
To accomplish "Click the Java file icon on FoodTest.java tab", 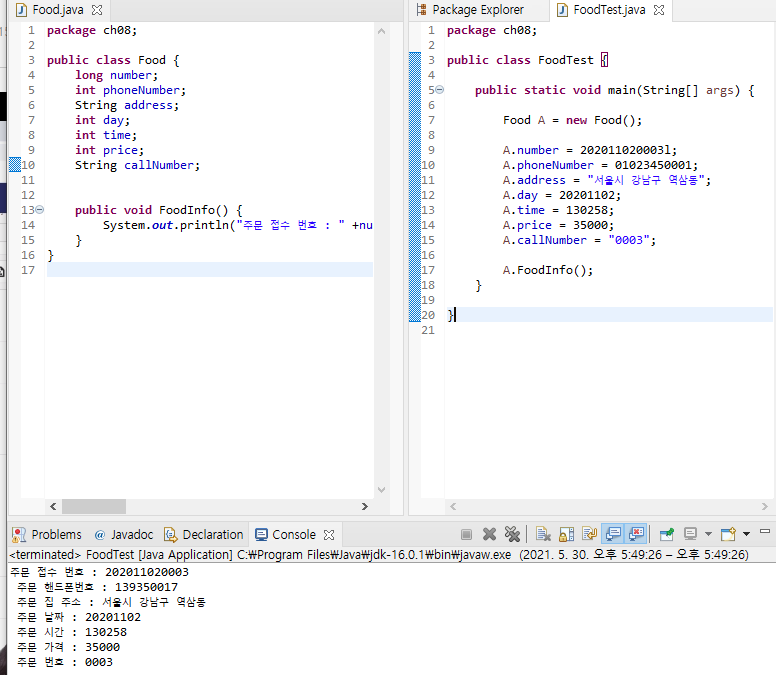I will (x=563, y=10).
